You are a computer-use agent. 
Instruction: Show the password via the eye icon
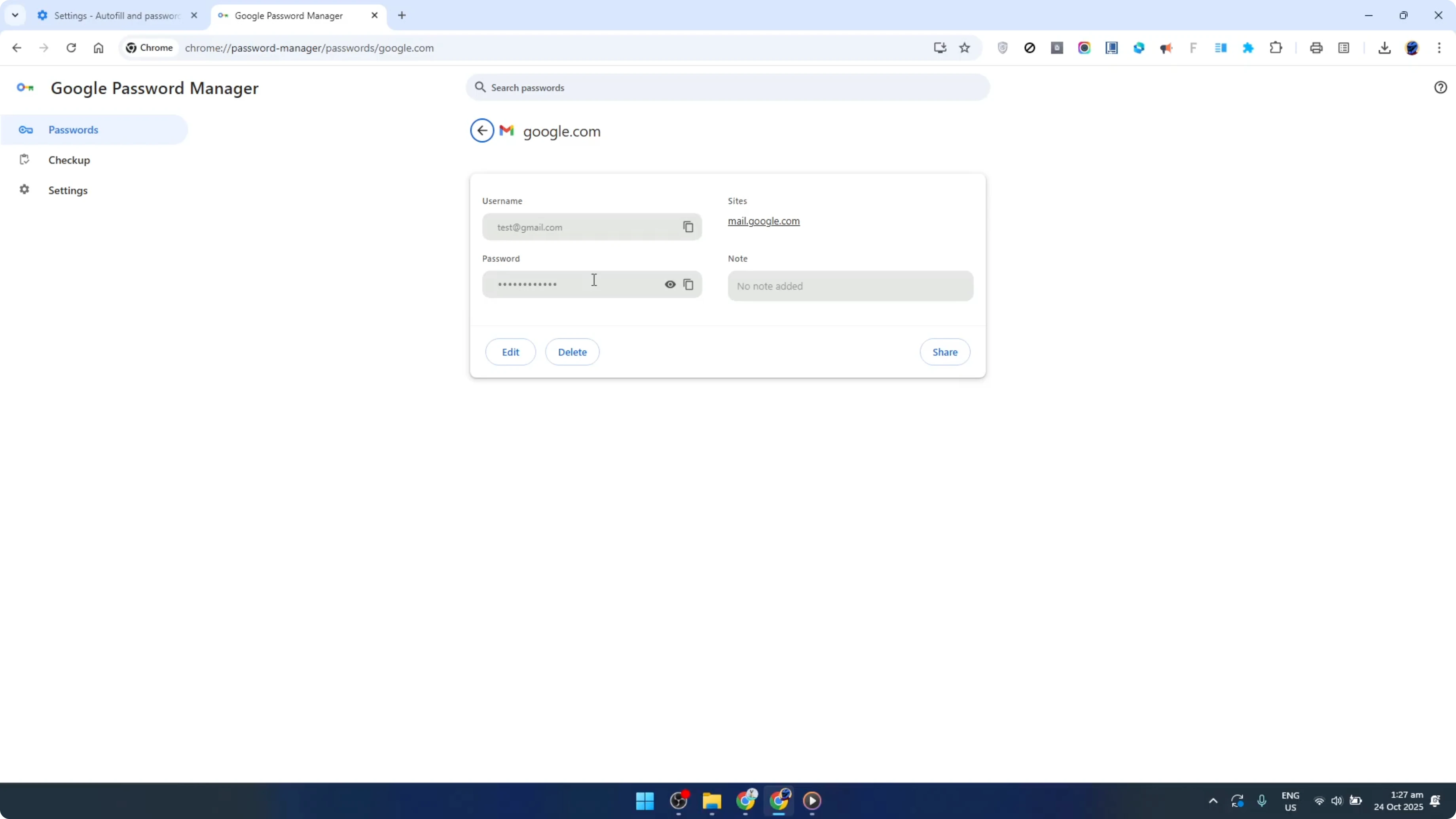click(670, 284)
